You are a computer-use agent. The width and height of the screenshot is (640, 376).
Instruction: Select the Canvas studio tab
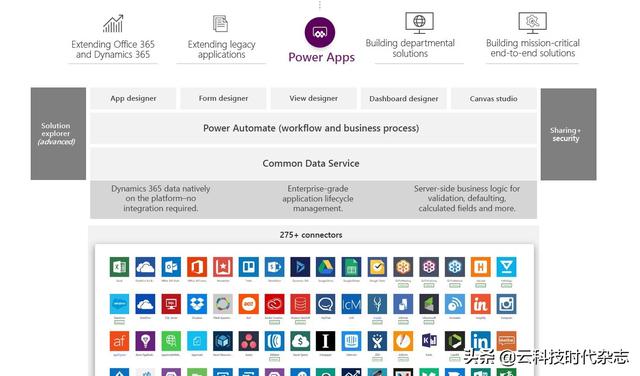[493, 98]
